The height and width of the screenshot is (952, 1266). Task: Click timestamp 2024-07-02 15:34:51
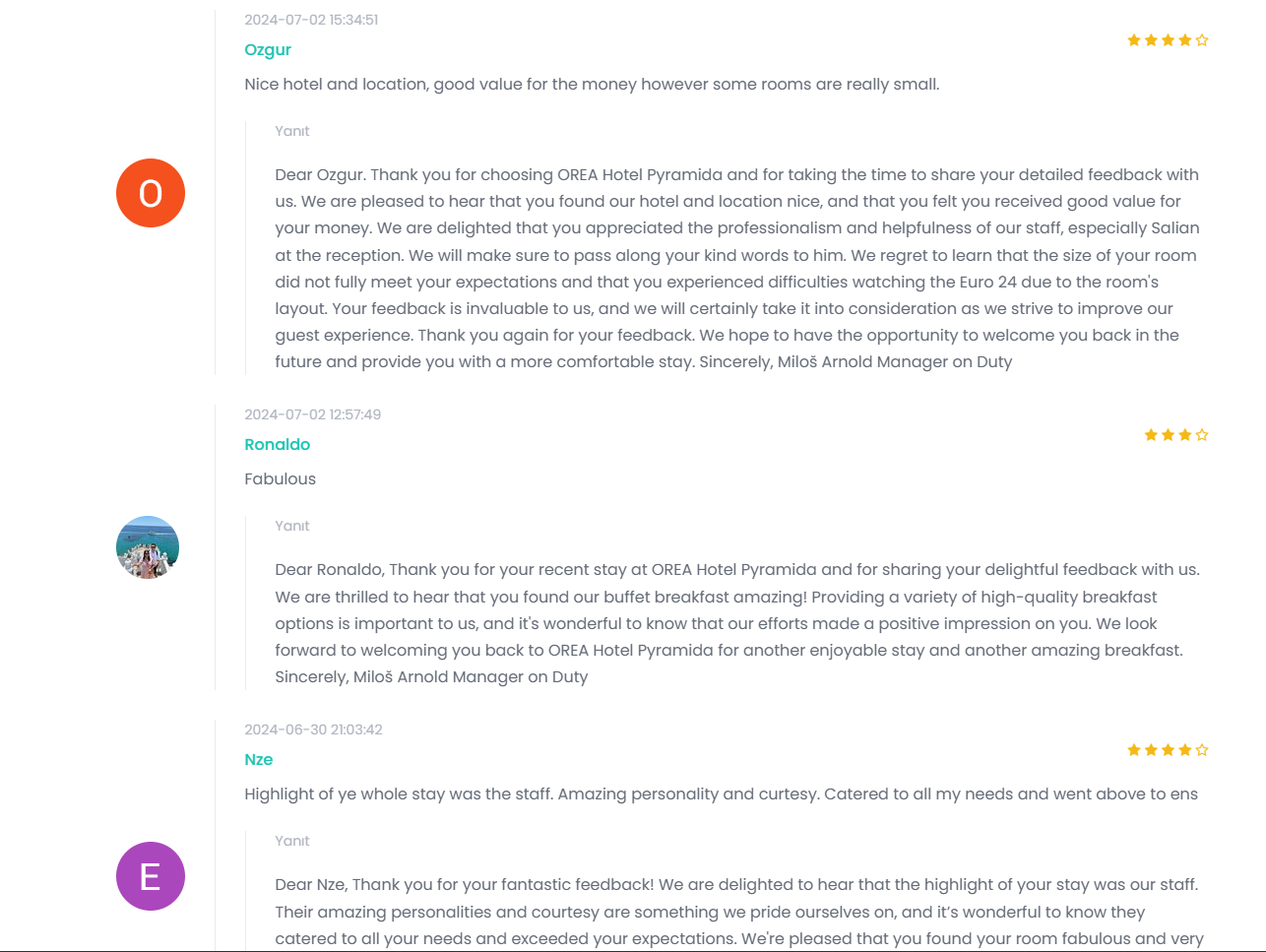tap(311, 20)
